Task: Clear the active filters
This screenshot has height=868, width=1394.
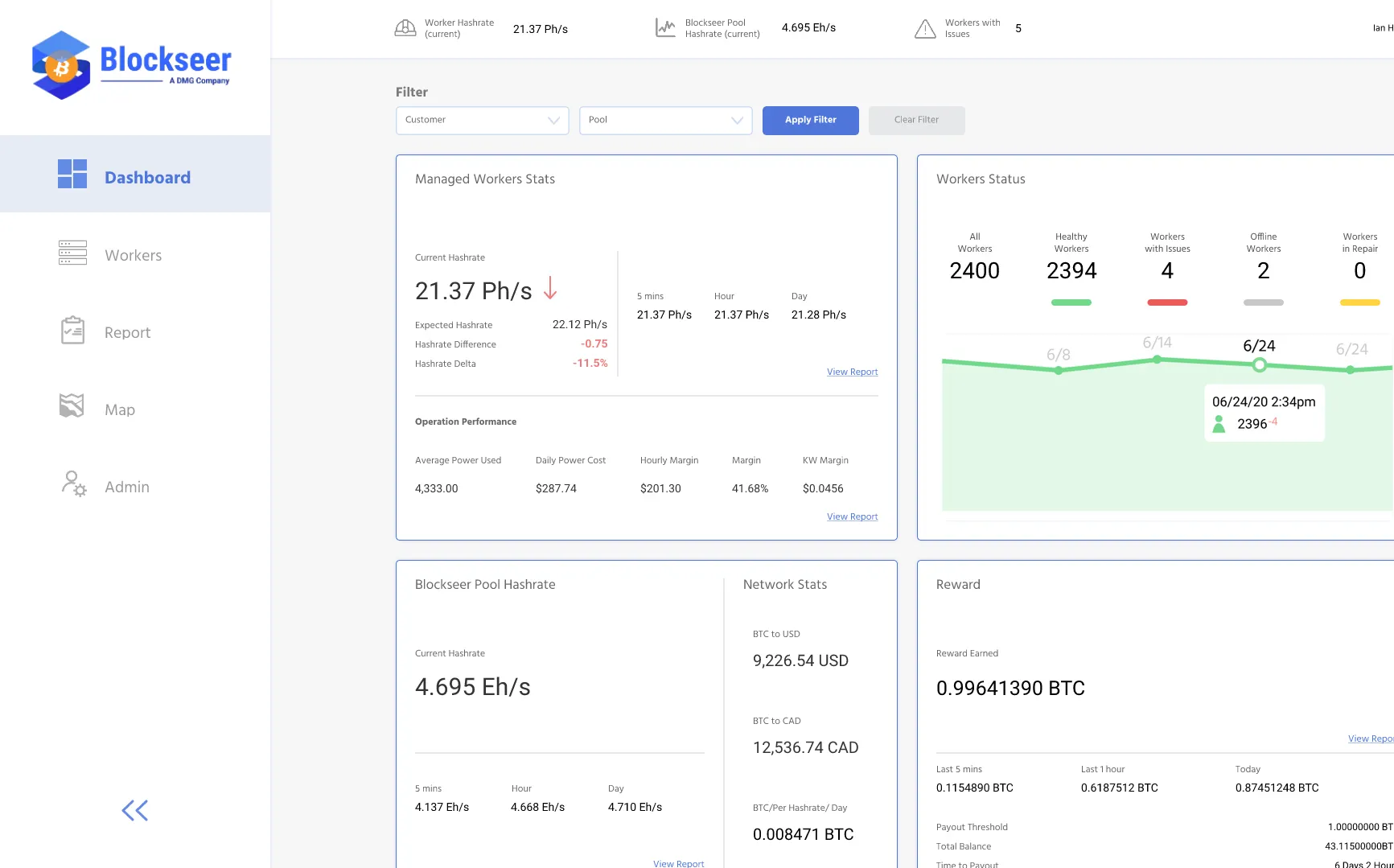Action: (x=916, y=120)
